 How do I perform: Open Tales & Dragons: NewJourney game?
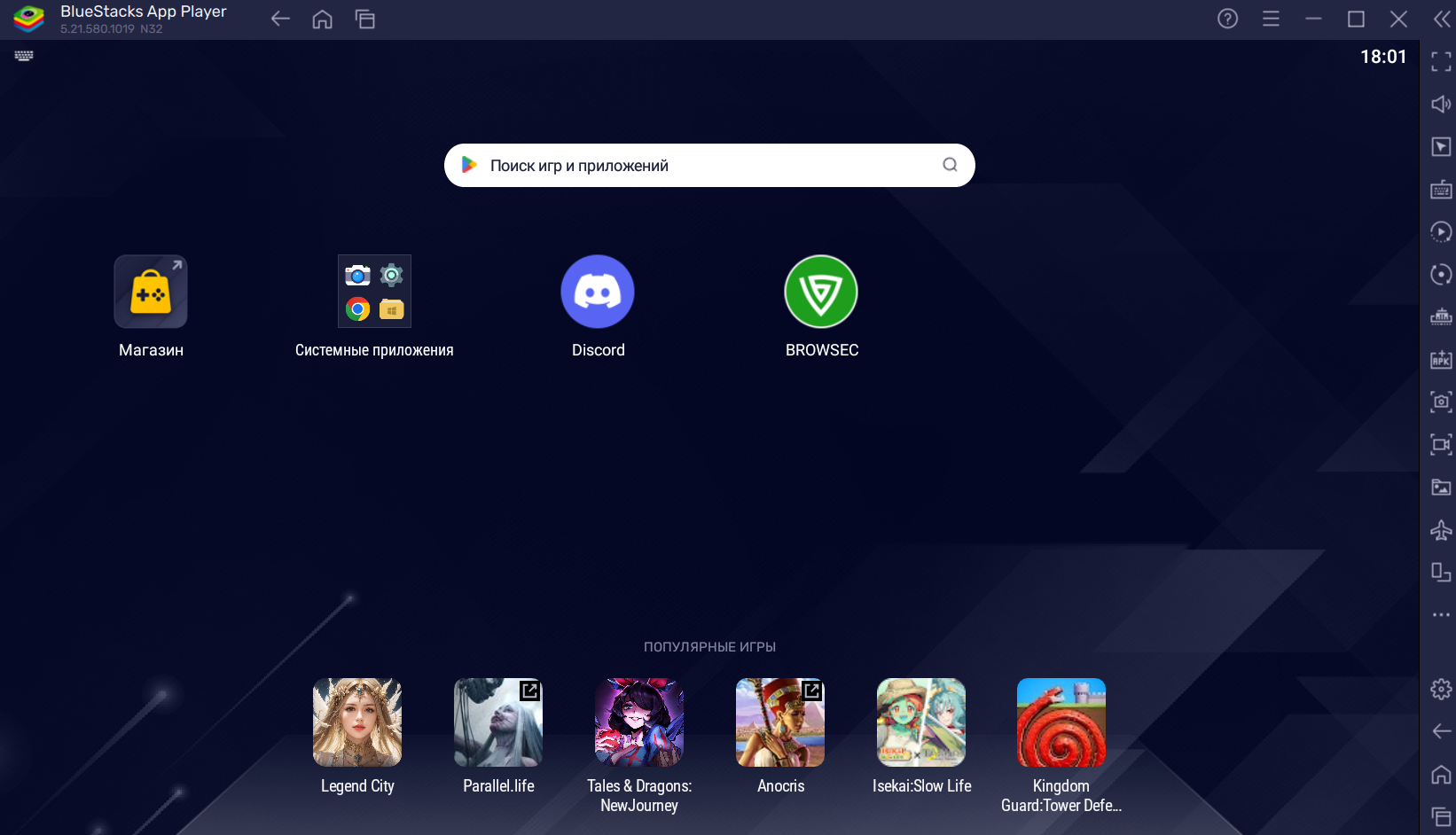click(x=639, y=722)
